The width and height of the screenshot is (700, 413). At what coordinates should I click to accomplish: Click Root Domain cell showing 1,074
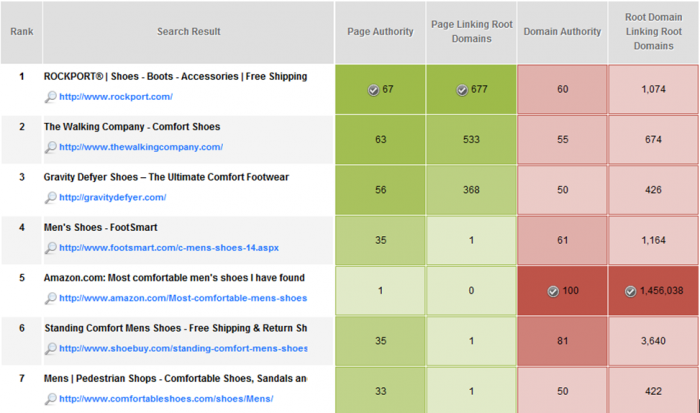[654, 89]
